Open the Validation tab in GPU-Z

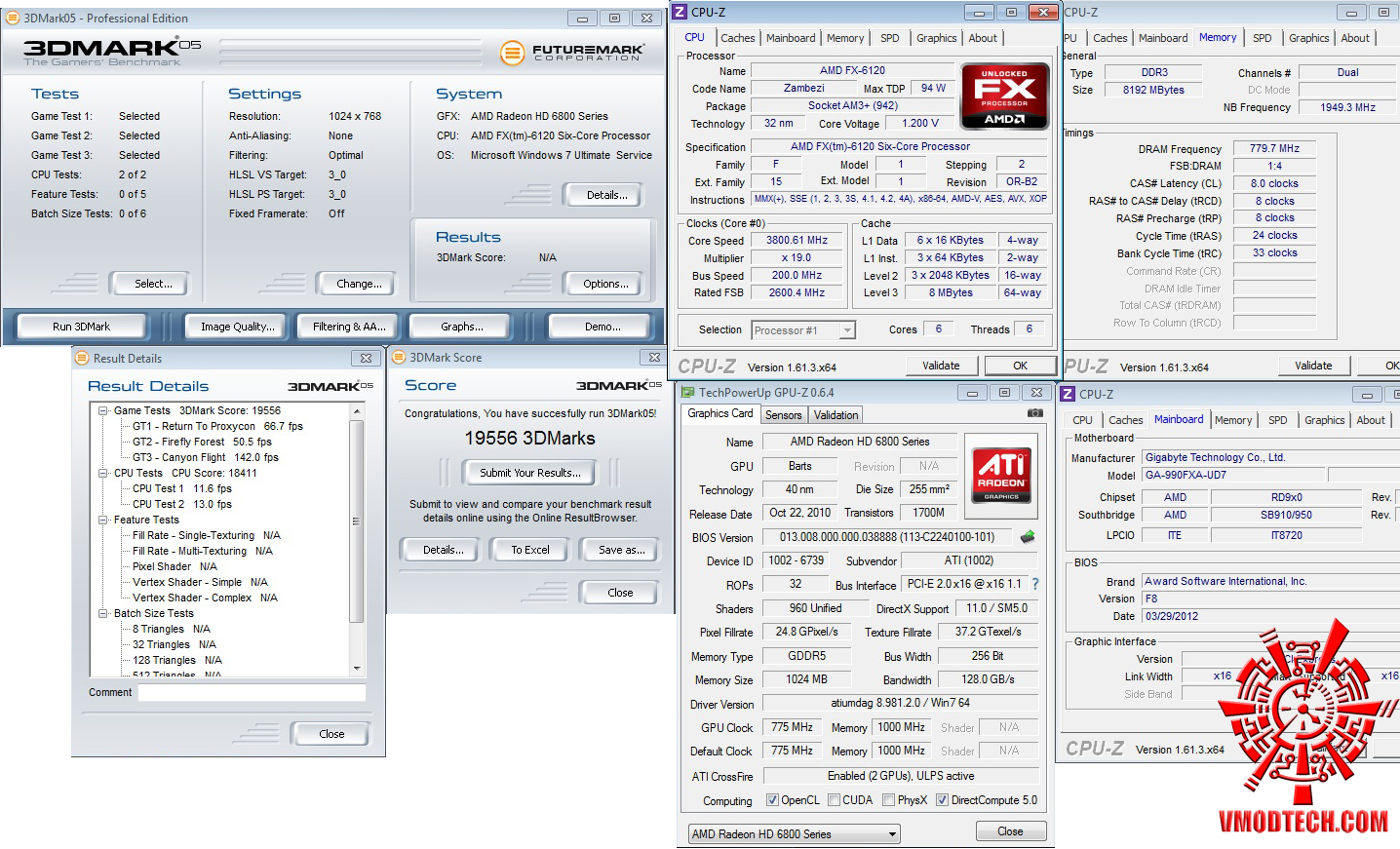point(836,414)
